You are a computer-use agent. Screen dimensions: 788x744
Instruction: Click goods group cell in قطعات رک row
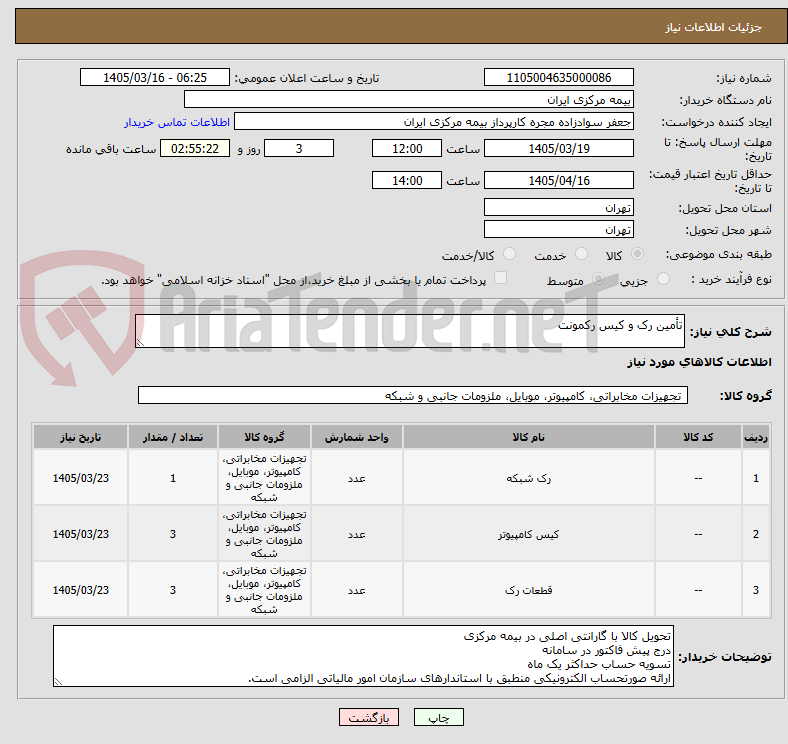(x=264, y=590)
